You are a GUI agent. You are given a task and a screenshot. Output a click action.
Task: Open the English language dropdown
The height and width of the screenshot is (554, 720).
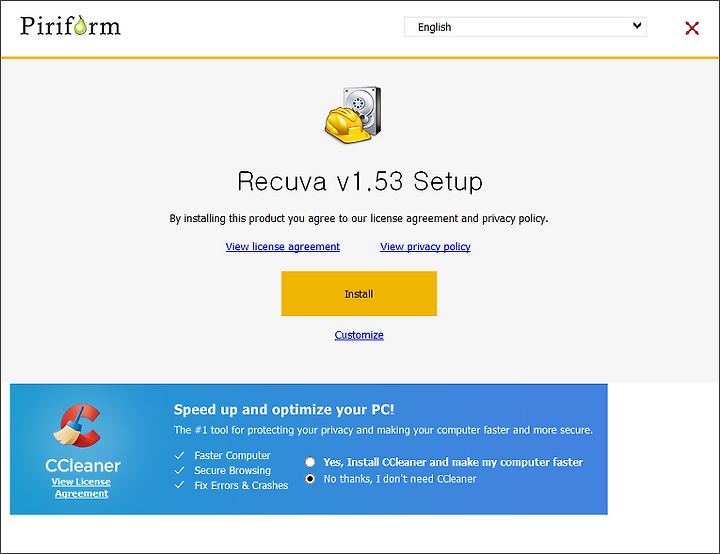pyautogui.click(x=525, y=27)
